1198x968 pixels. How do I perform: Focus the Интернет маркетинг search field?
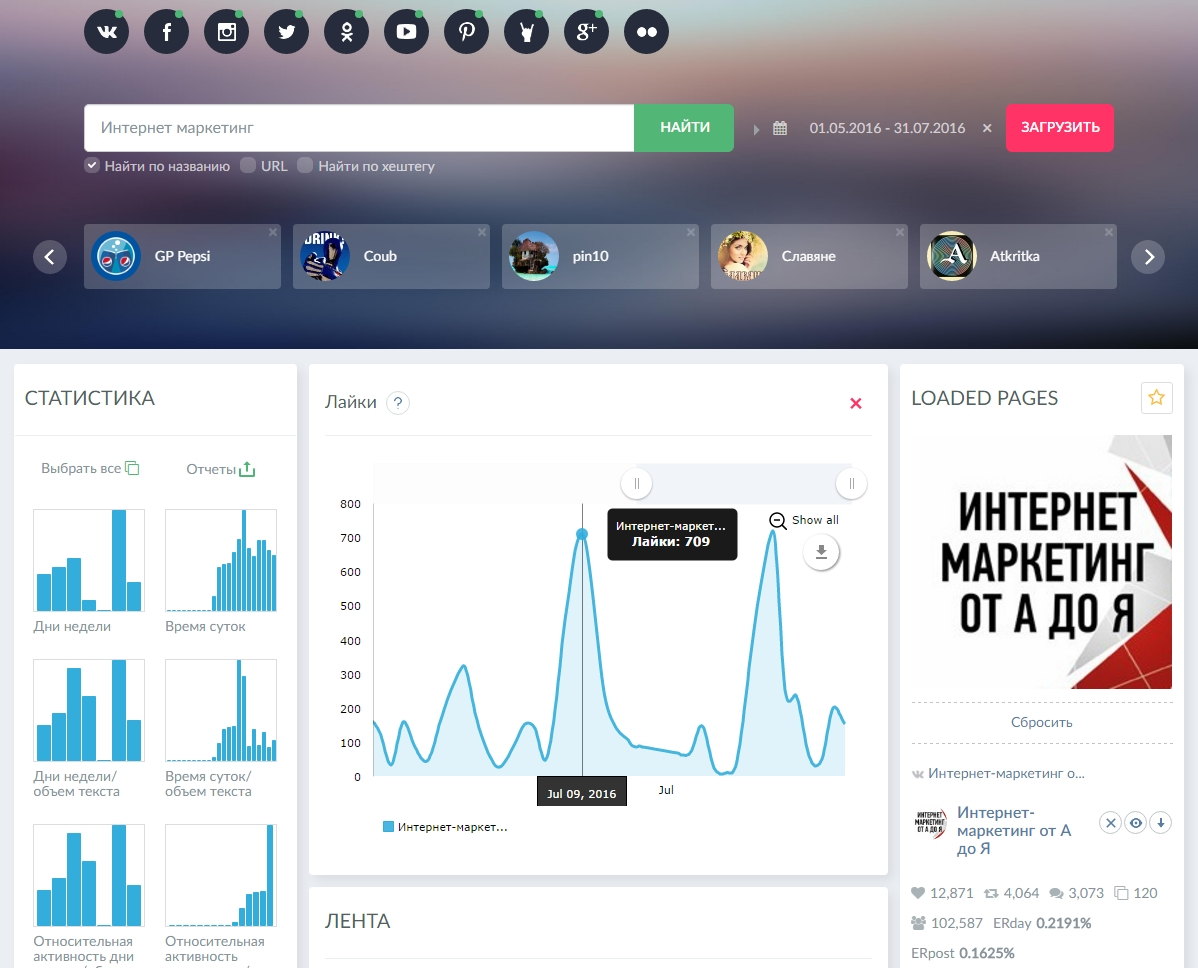pos(359,128)
